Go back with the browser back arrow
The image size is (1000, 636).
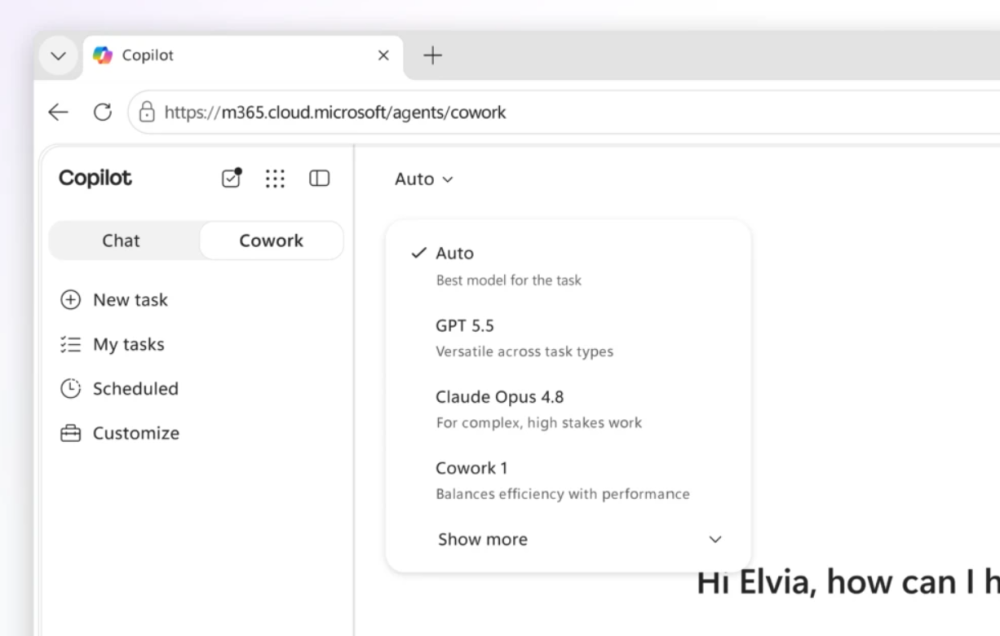tap(58, 112)
